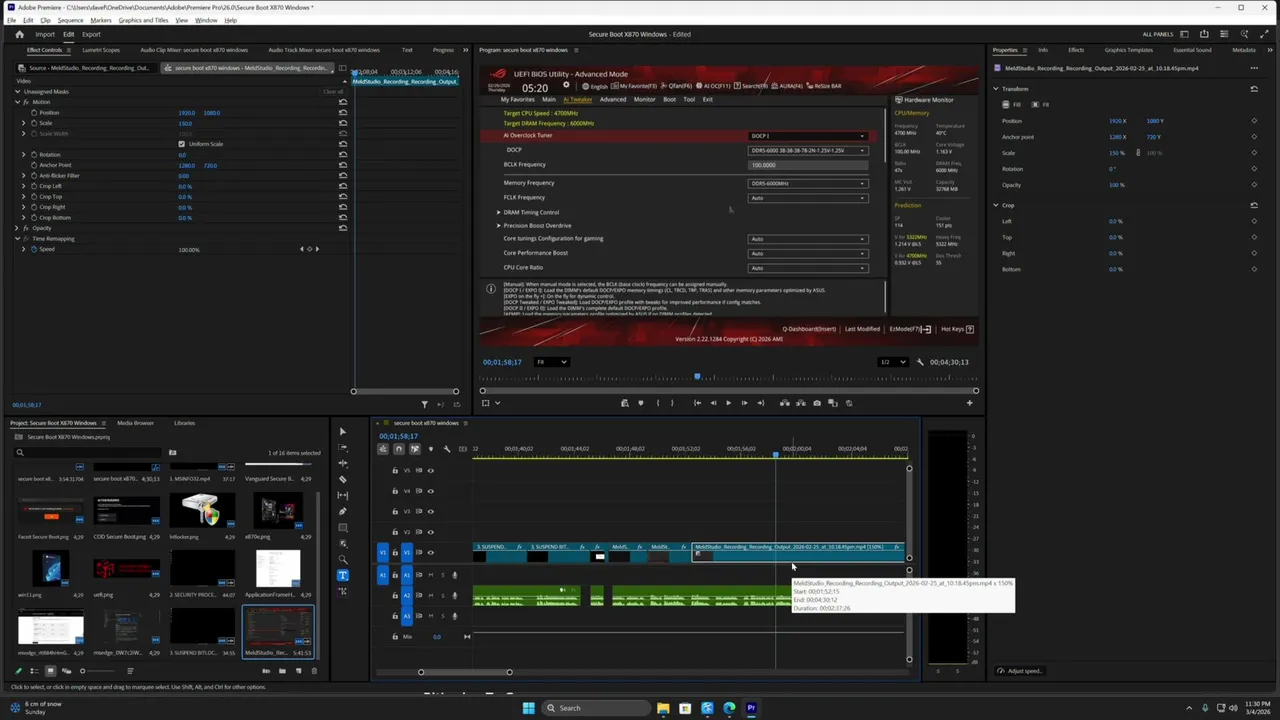Add a marker in the timeline header

(431, 449)
